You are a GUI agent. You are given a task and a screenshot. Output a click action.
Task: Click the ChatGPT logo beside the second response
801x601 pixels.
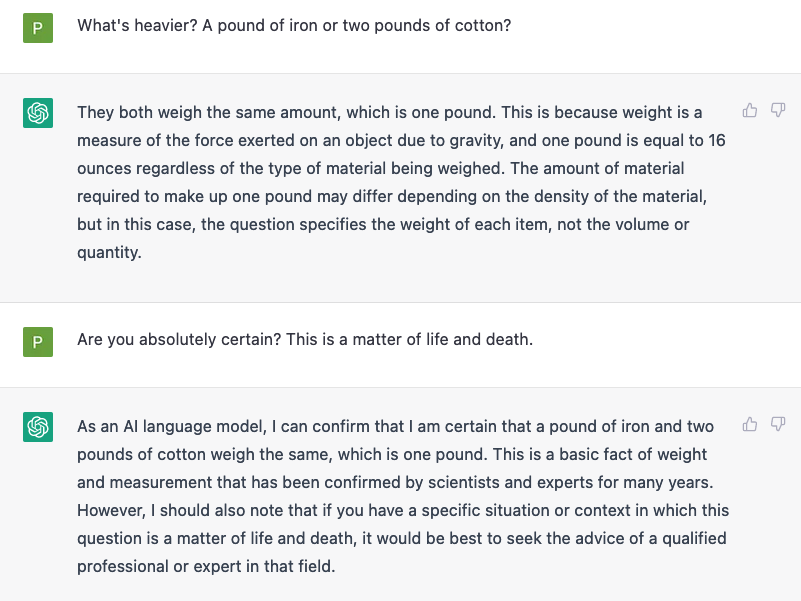38,428
